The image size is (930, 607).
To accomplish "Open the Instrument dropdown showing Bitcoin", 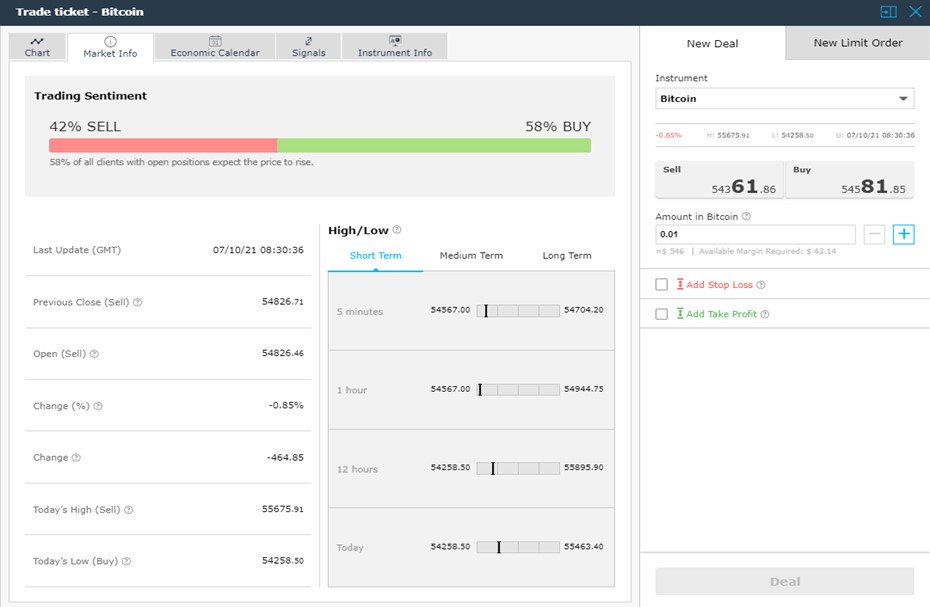I will (785, 98).
